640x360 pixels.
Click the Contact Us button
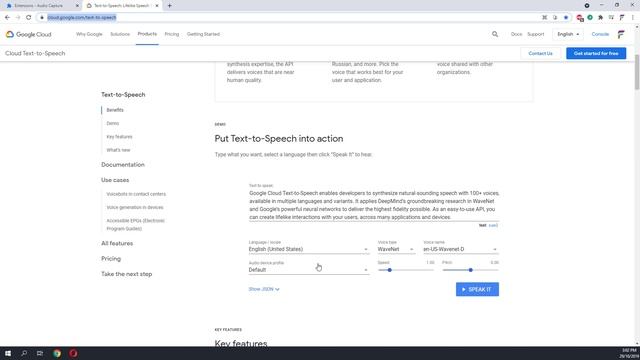pyautogui.click(x=540, y=53)
